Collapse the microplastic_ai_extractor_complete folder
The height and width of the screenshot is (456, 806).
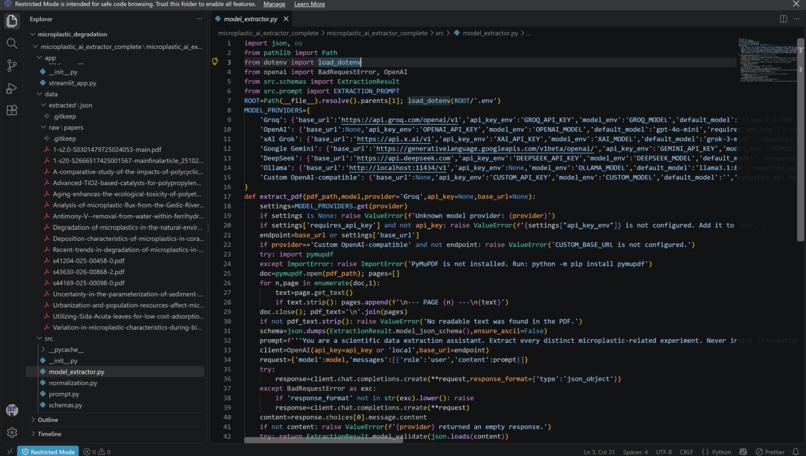[x=115, y=47]
